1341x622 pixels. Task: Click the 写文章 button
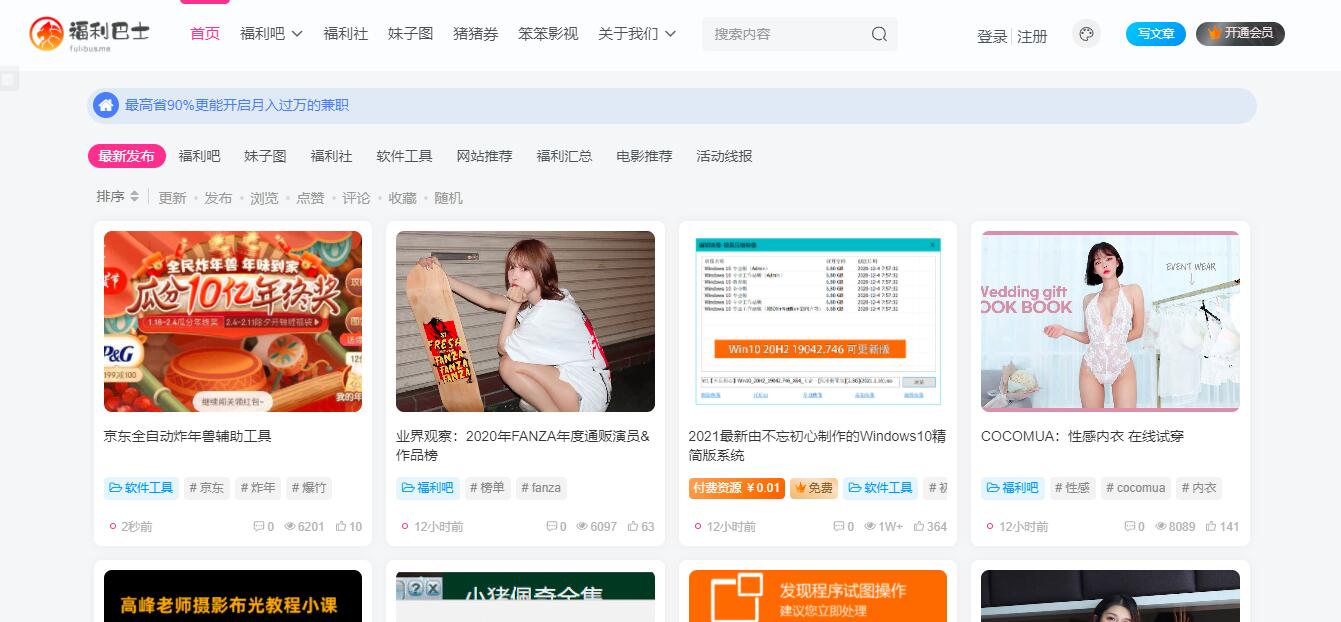(x=1156, y=34)
